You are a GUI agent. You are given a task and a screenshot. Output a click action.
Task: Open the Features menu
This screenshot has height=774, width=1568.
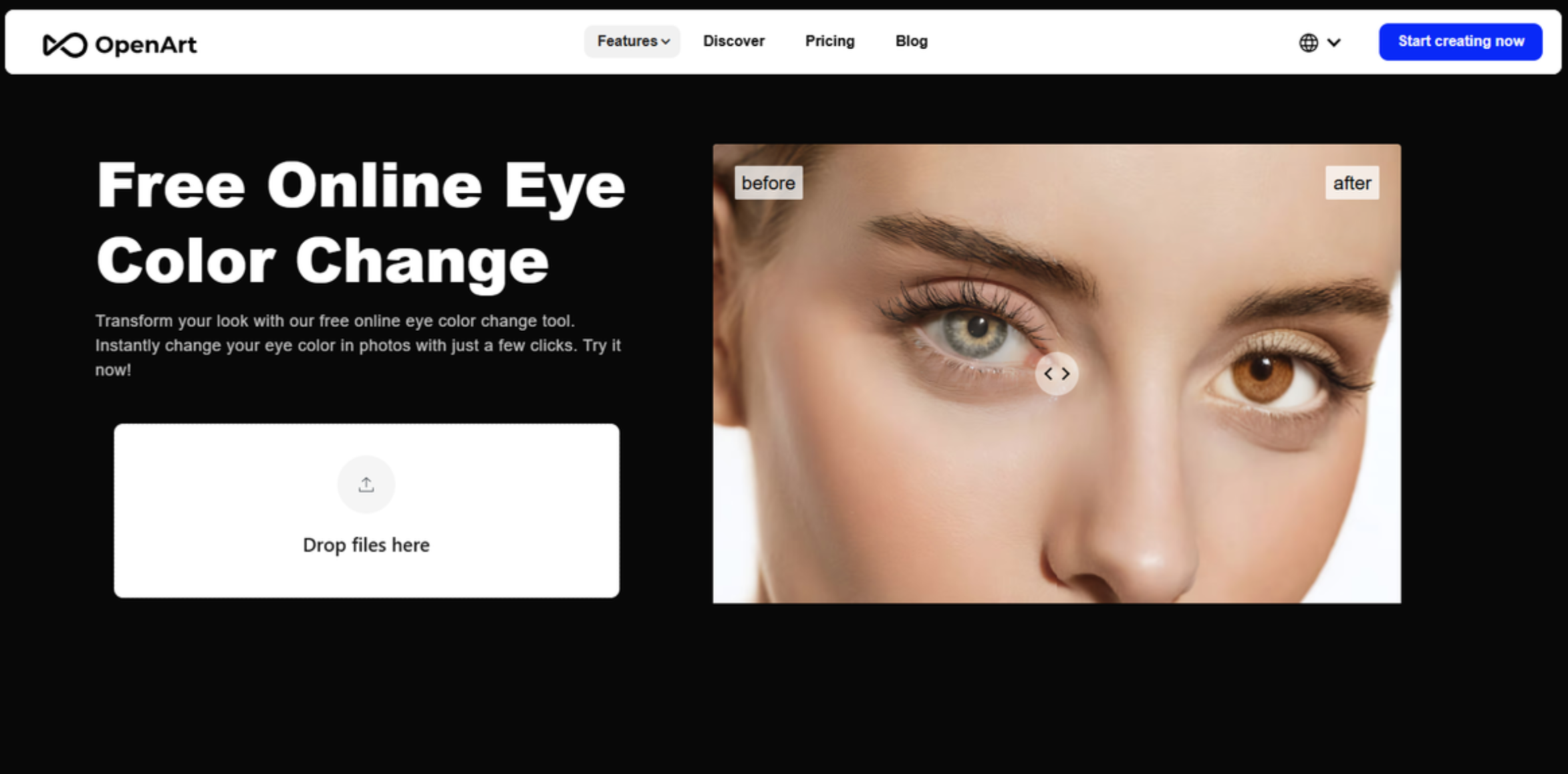(626, 41)
